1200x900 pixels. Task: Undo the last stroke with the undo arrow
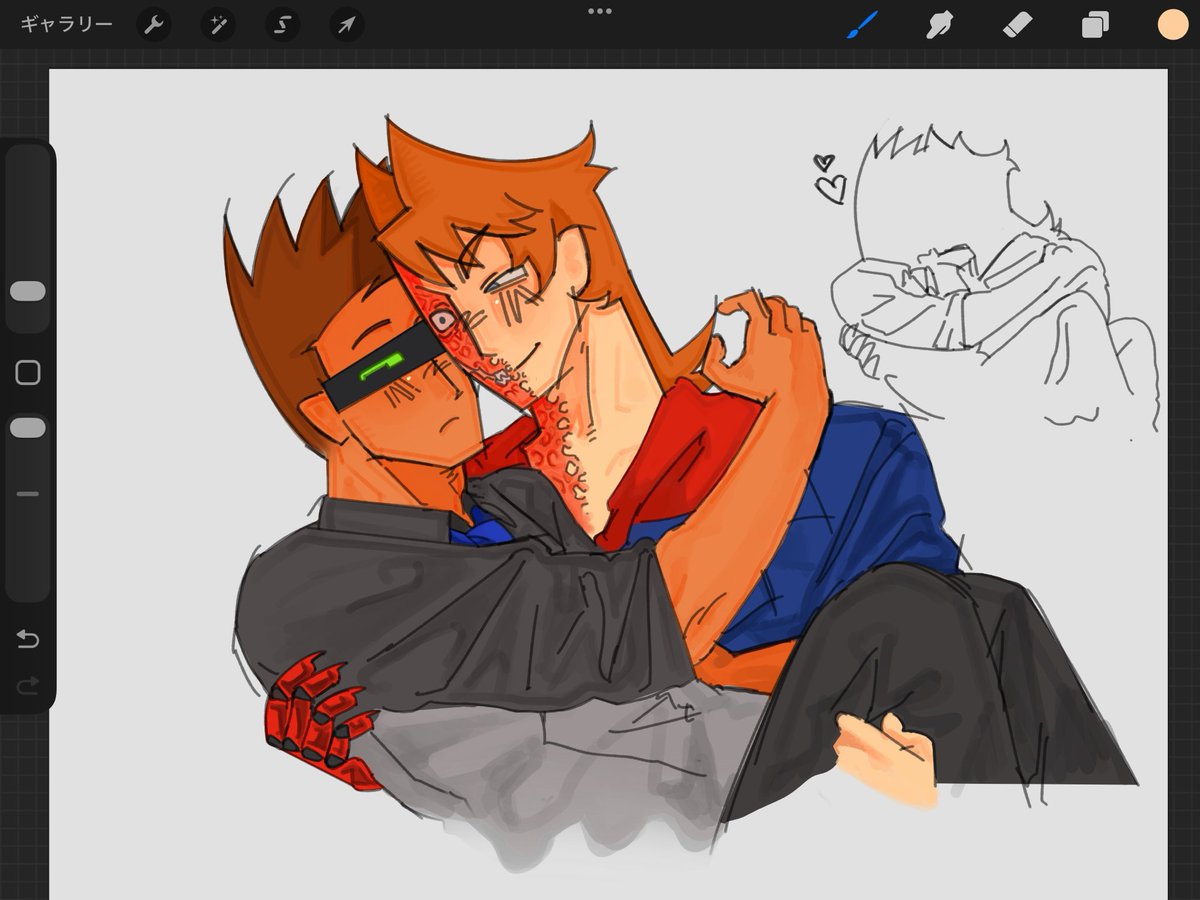(x=28, y=640)
